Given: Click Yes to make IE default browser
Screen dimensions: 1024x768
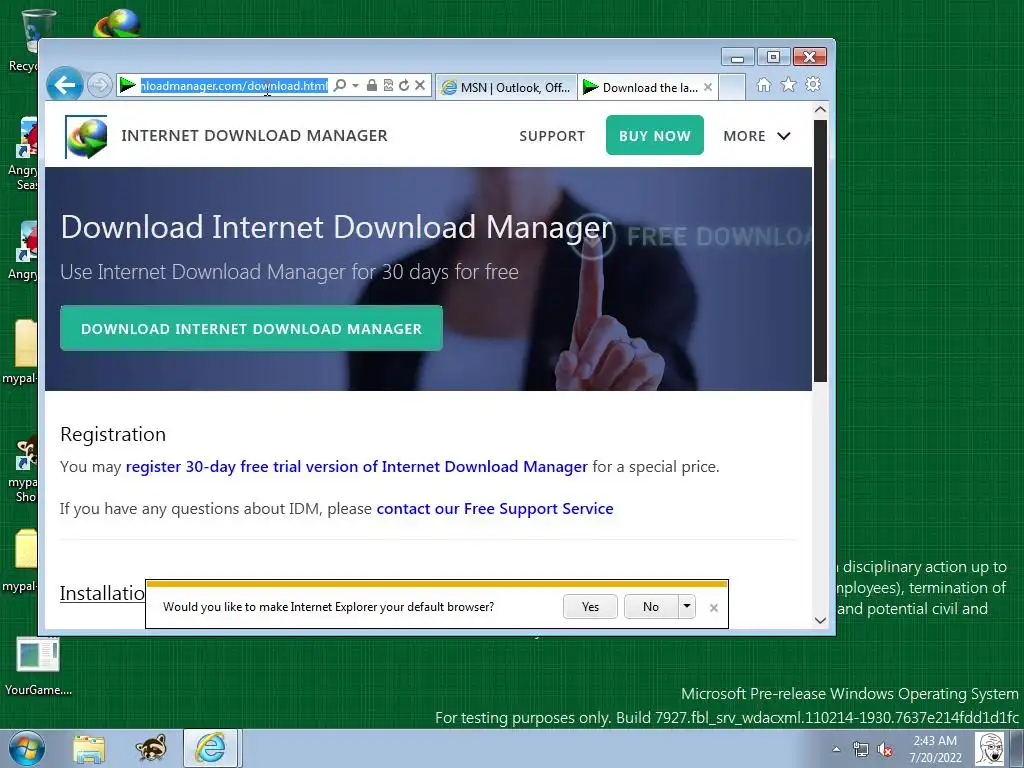Looking at the screenshot, I should [590, 607].
